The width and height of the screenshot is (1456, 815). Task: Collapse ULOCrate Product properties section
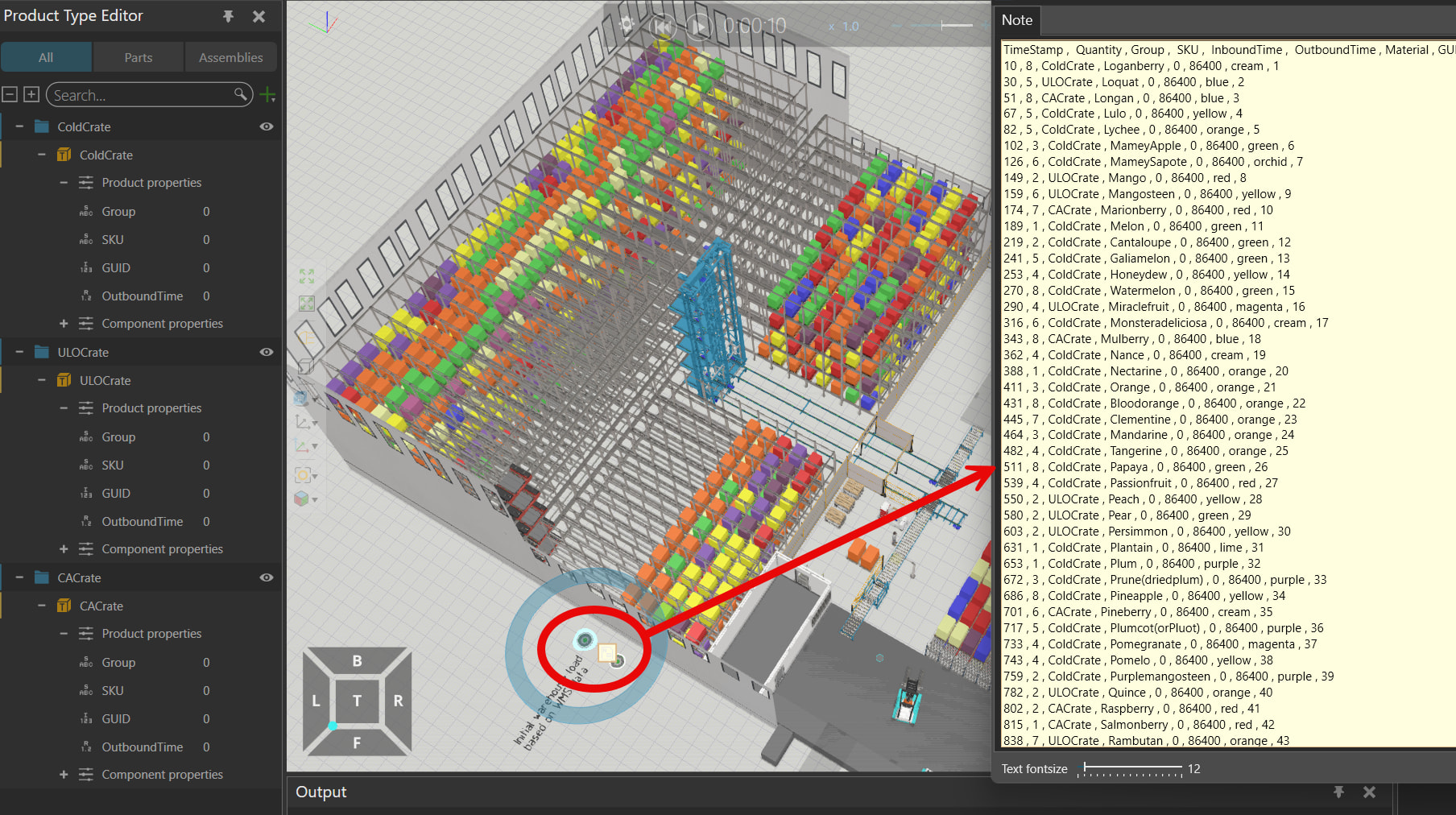pos(64,408)
